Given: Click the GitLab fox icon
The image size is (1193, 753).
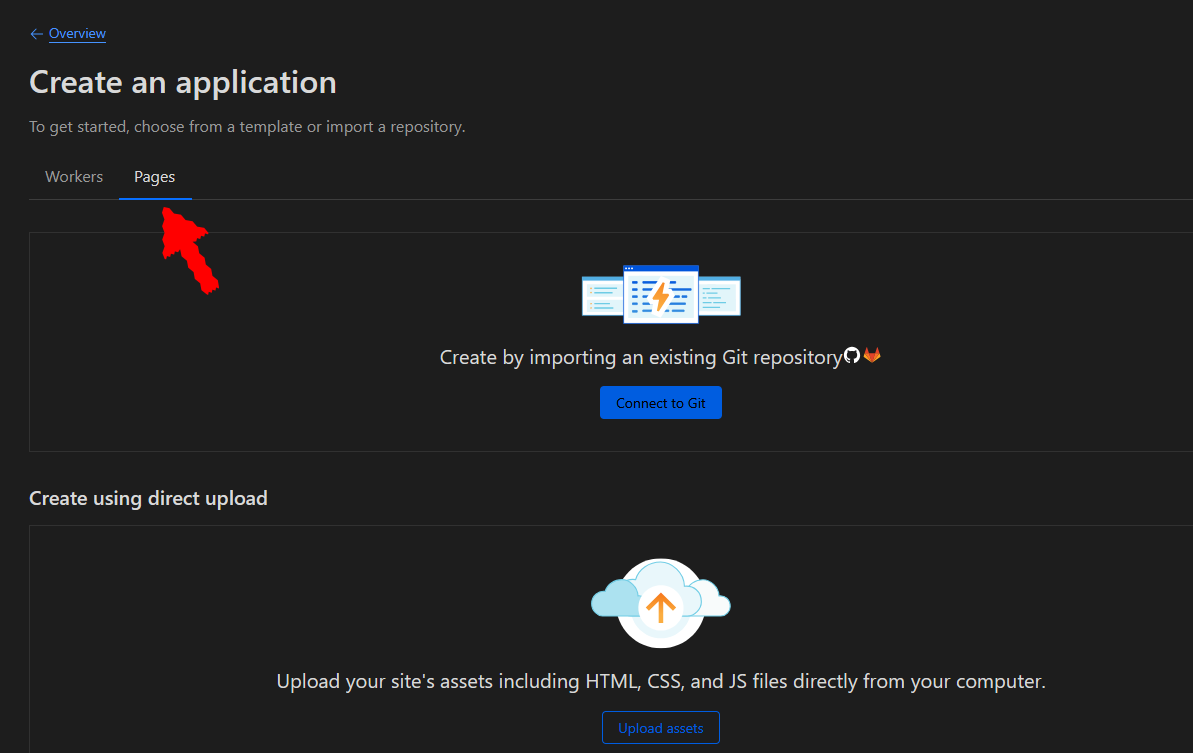Looking at the screenshot, I should tap(872, 355).
